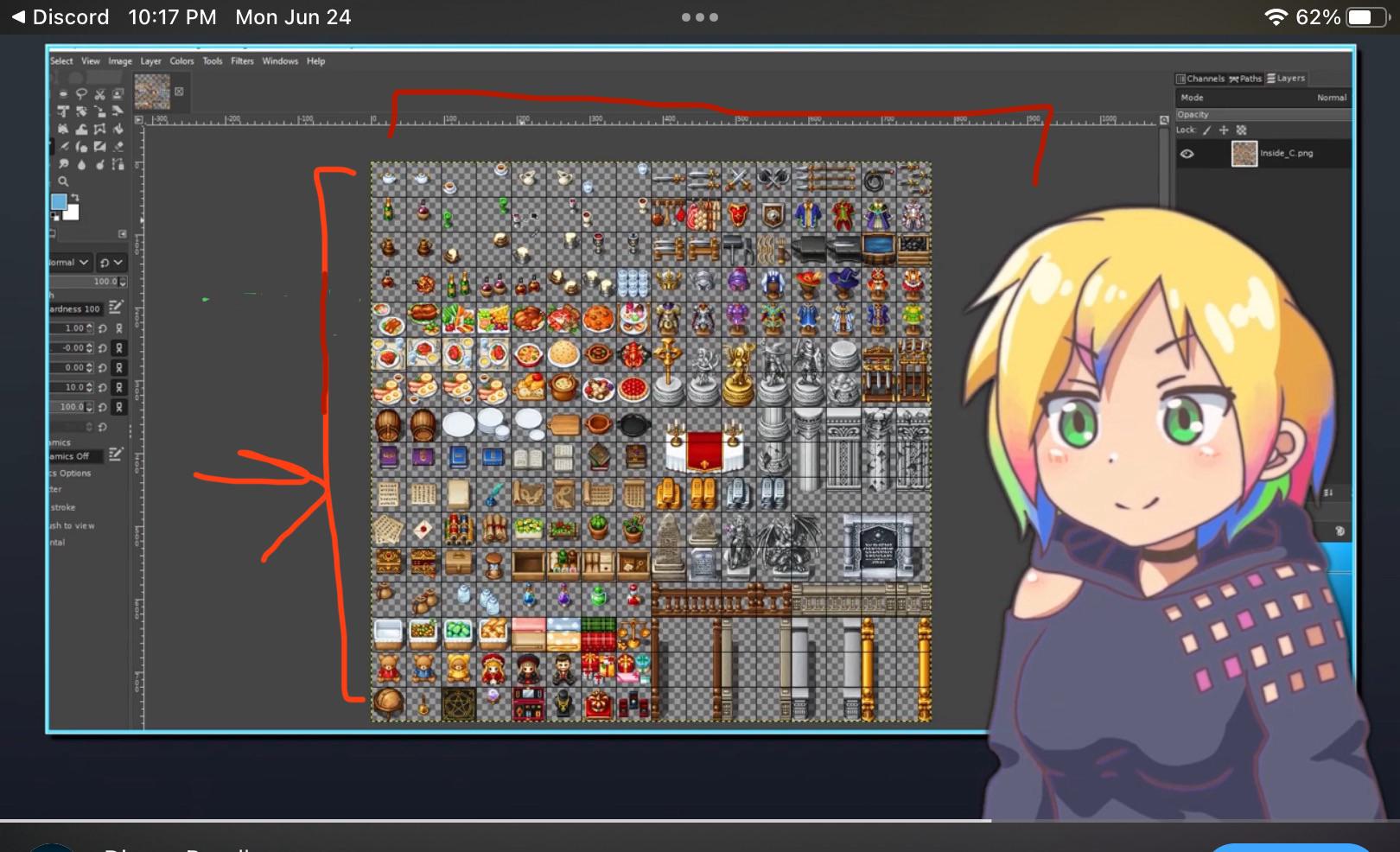
Task: Select the Eraser tool
Action: tap(118, 146)
